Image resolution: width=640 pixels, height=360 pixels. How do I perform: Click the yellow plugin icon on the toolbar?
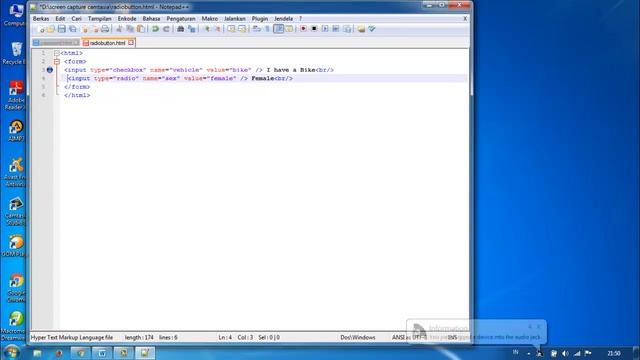tap(361, 29)
